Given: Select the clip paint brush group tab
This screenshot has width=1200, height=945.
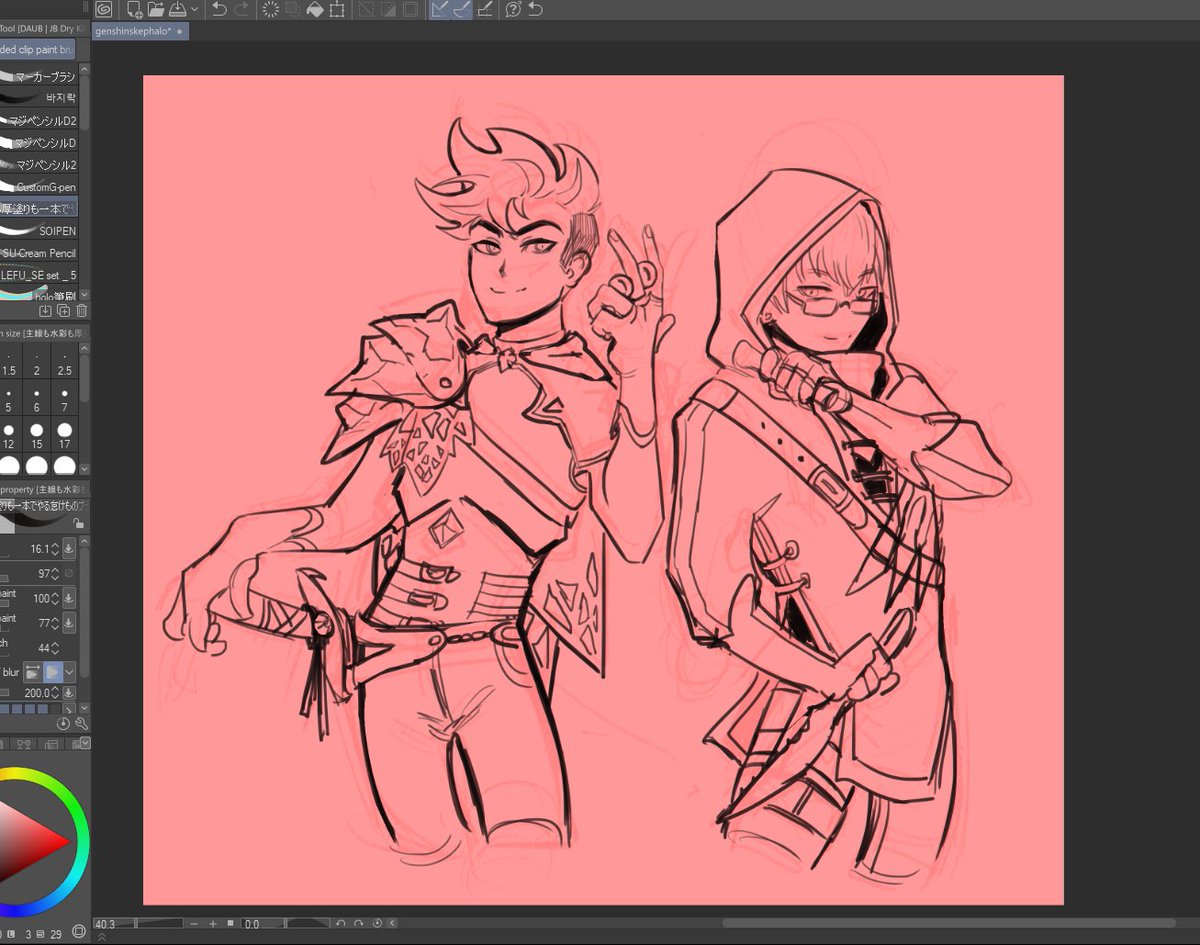Looking at the screenshot, I should click(38, 49).
